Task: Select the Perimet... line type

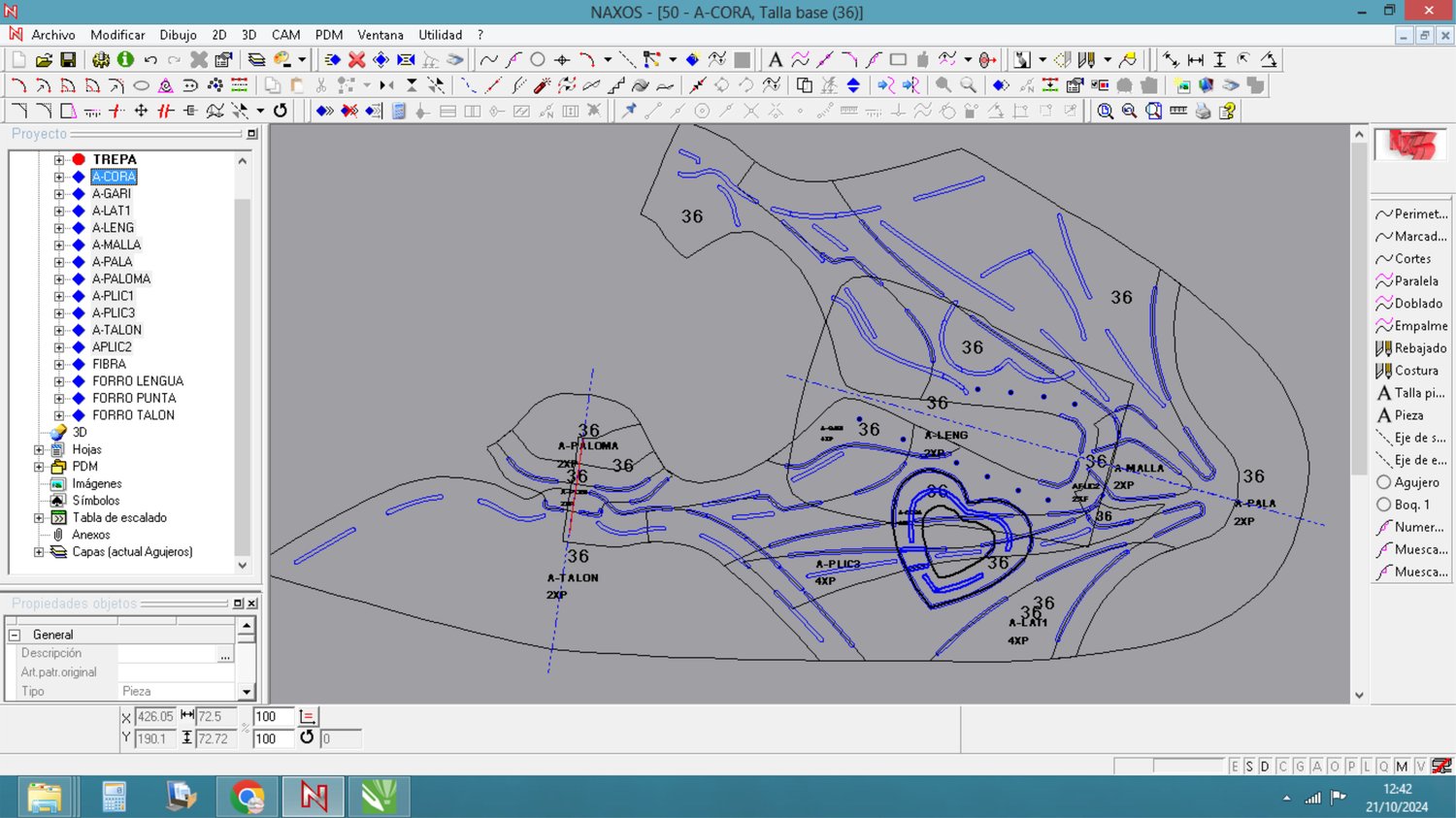Action: pos(1410,214)
